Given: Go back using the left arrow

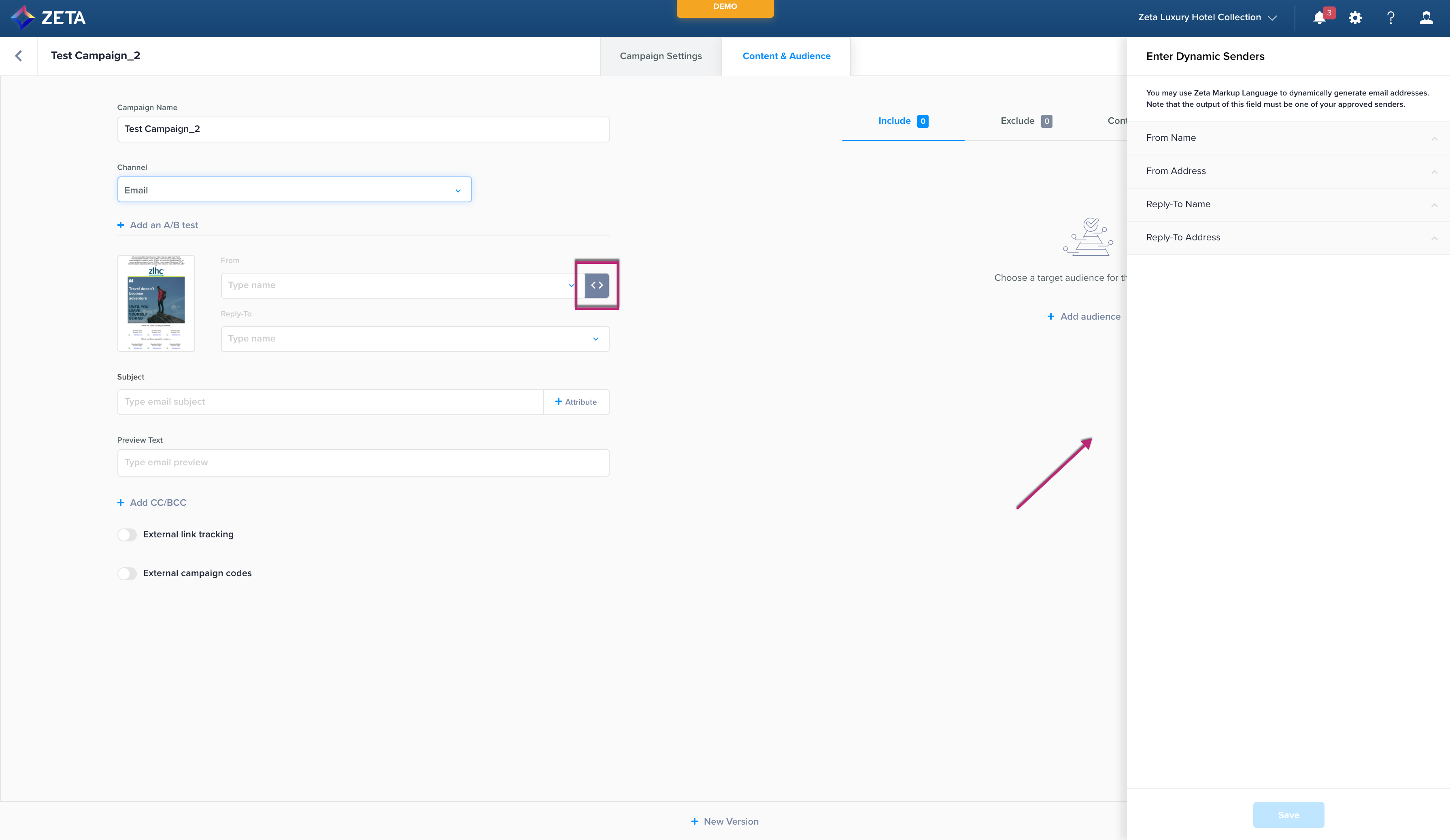Looking at the screenshot, I should click(18, 56).
